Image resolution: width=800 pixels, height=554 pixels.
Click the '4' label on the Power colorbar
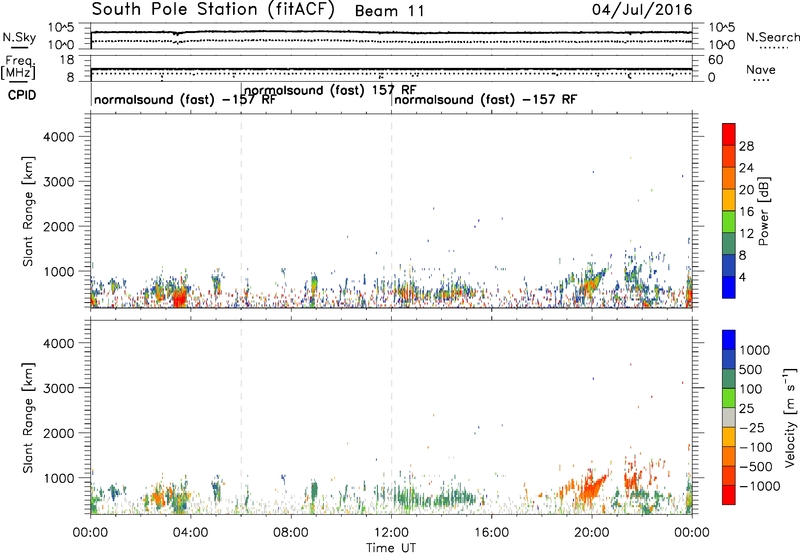(743, 277)
